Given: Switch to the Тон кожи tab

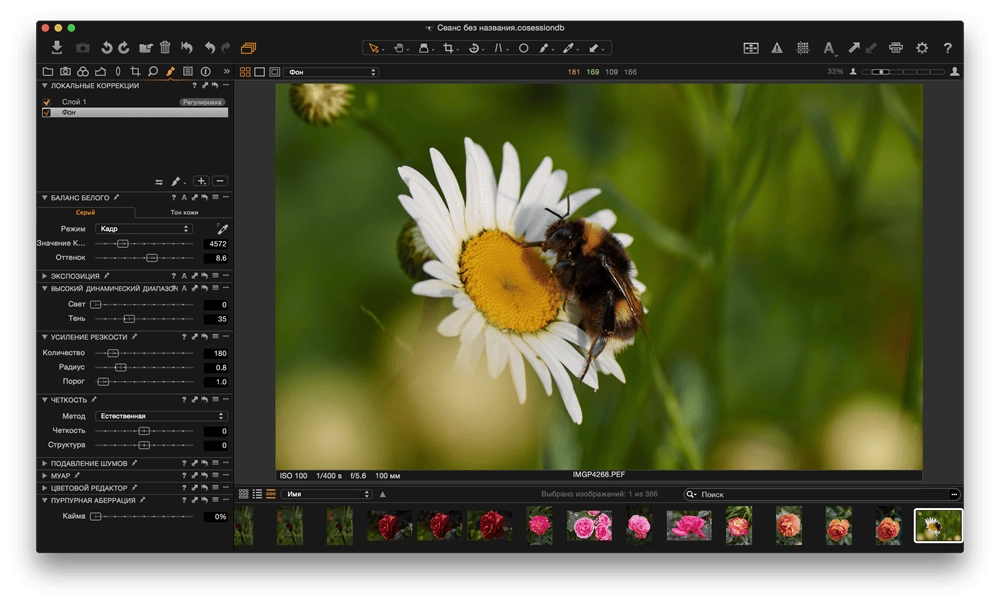Looking at the screenshot, I should pyautogui.click(x=184, y=212).
